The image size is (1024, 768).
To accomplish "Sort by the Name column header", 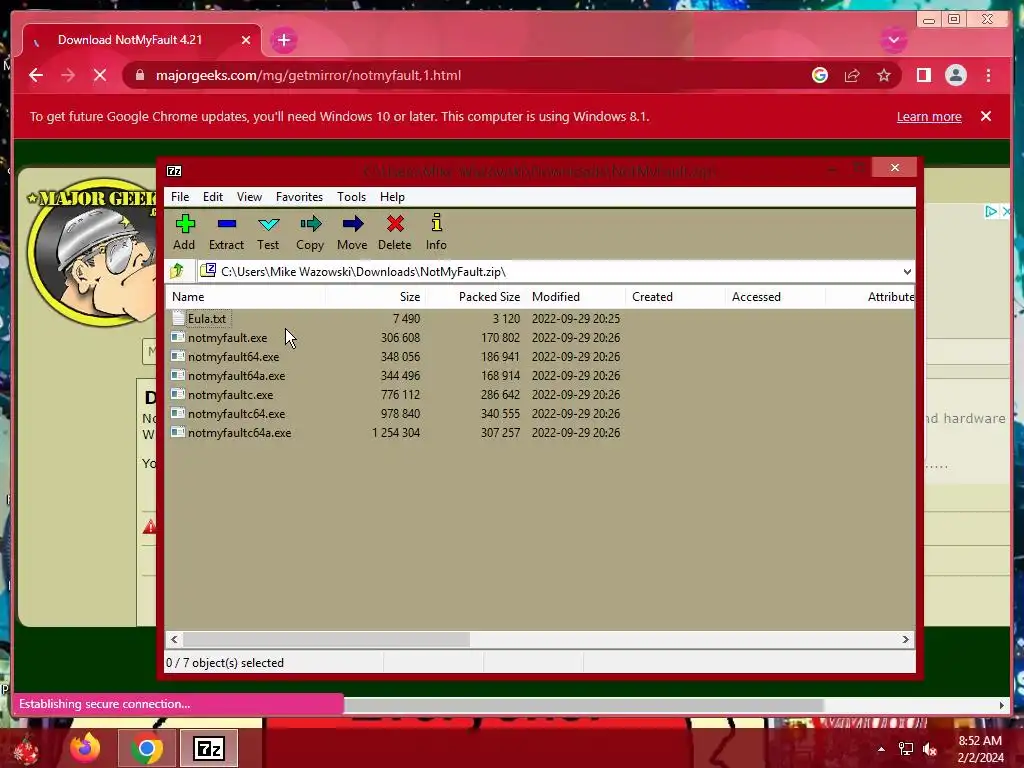I will (x=246, y=296).
